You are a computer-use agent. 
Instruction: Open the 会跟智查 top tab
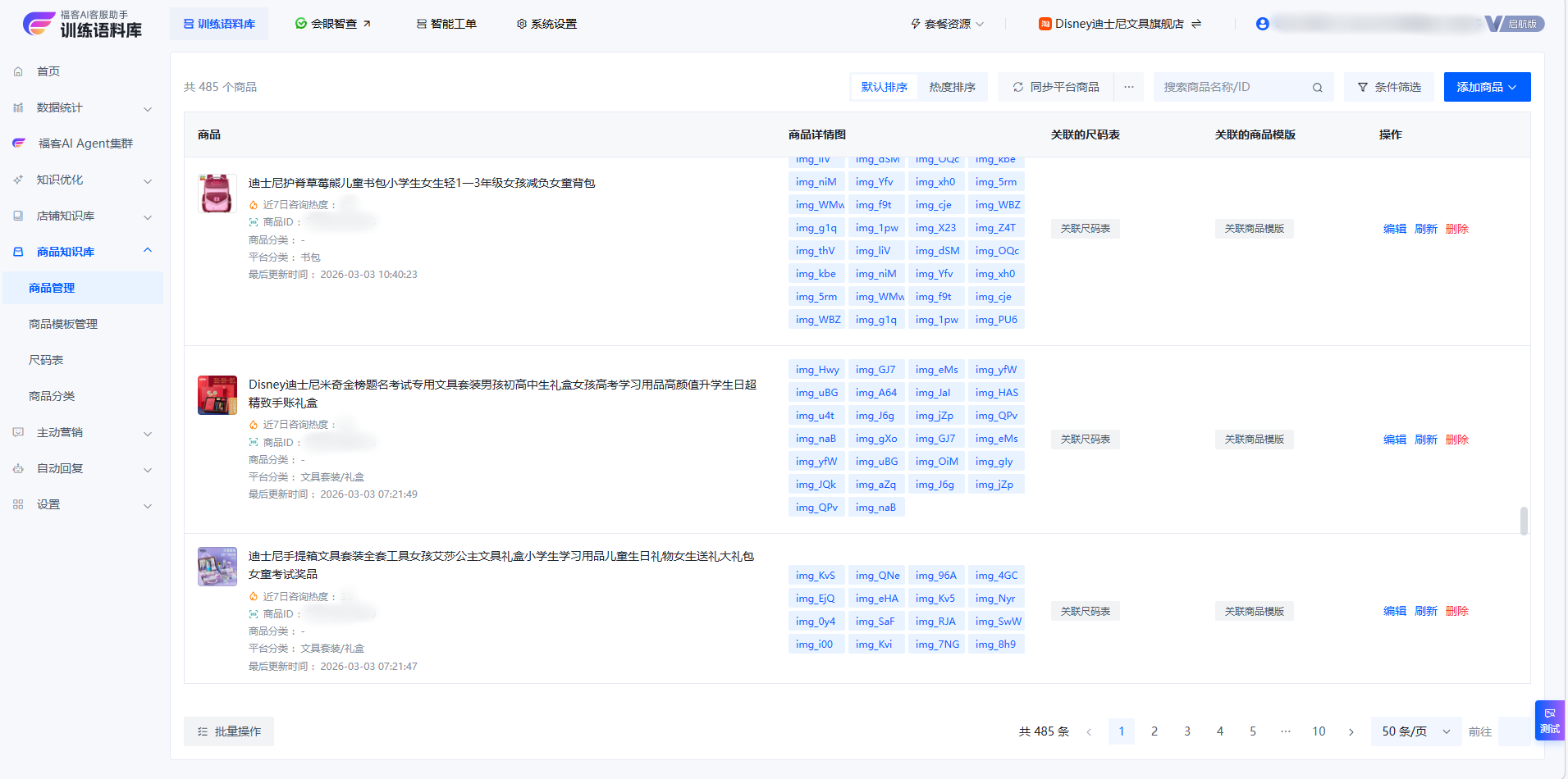coord(333,24)
